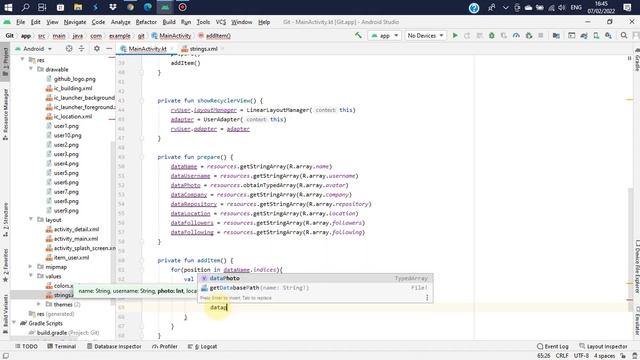Select getDatabasePath completion suggestion
This screenshot has width=640, height=360.
[x=315, y=288]
